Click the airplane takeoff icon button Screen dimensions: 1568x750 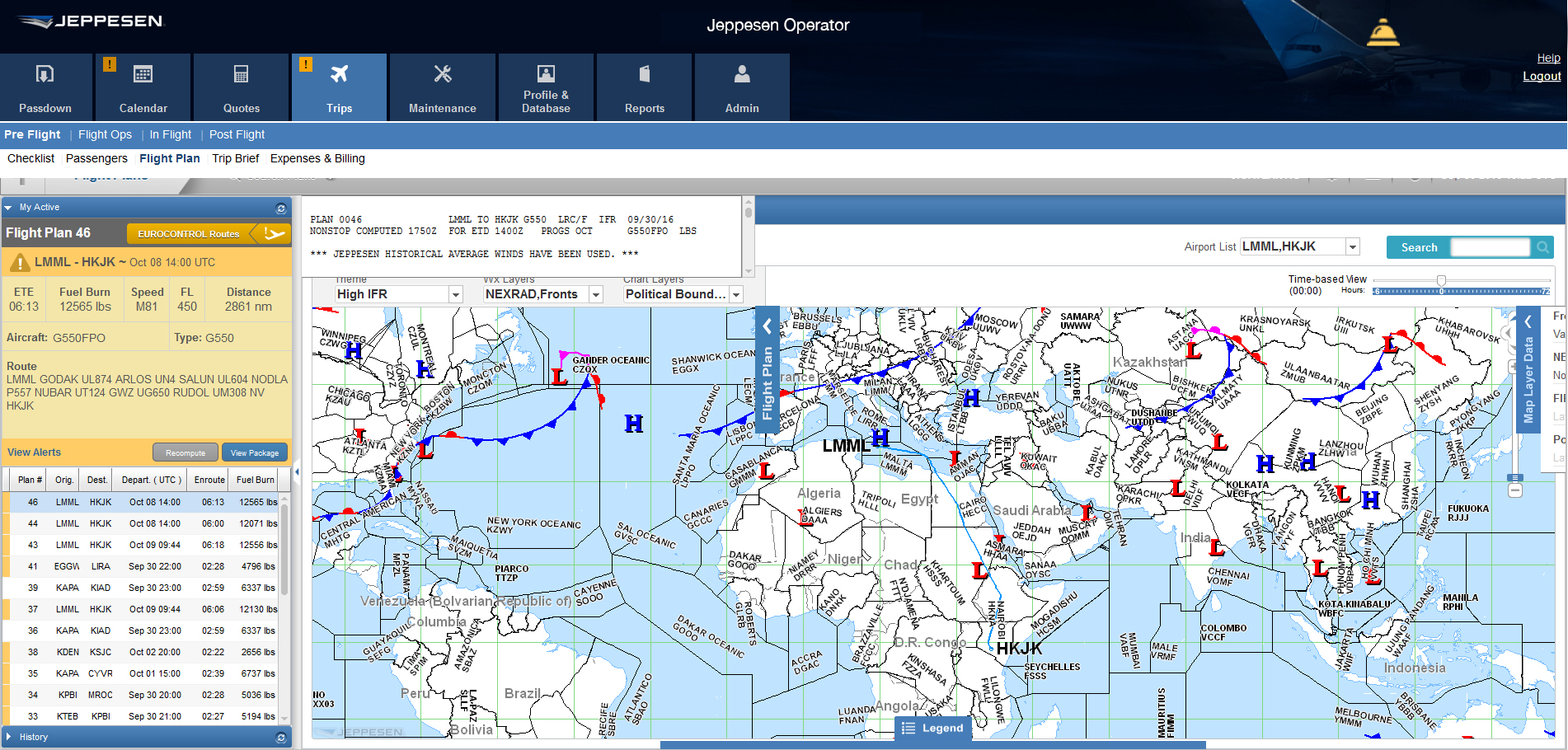pyautogui.click(x=274, y=234)
